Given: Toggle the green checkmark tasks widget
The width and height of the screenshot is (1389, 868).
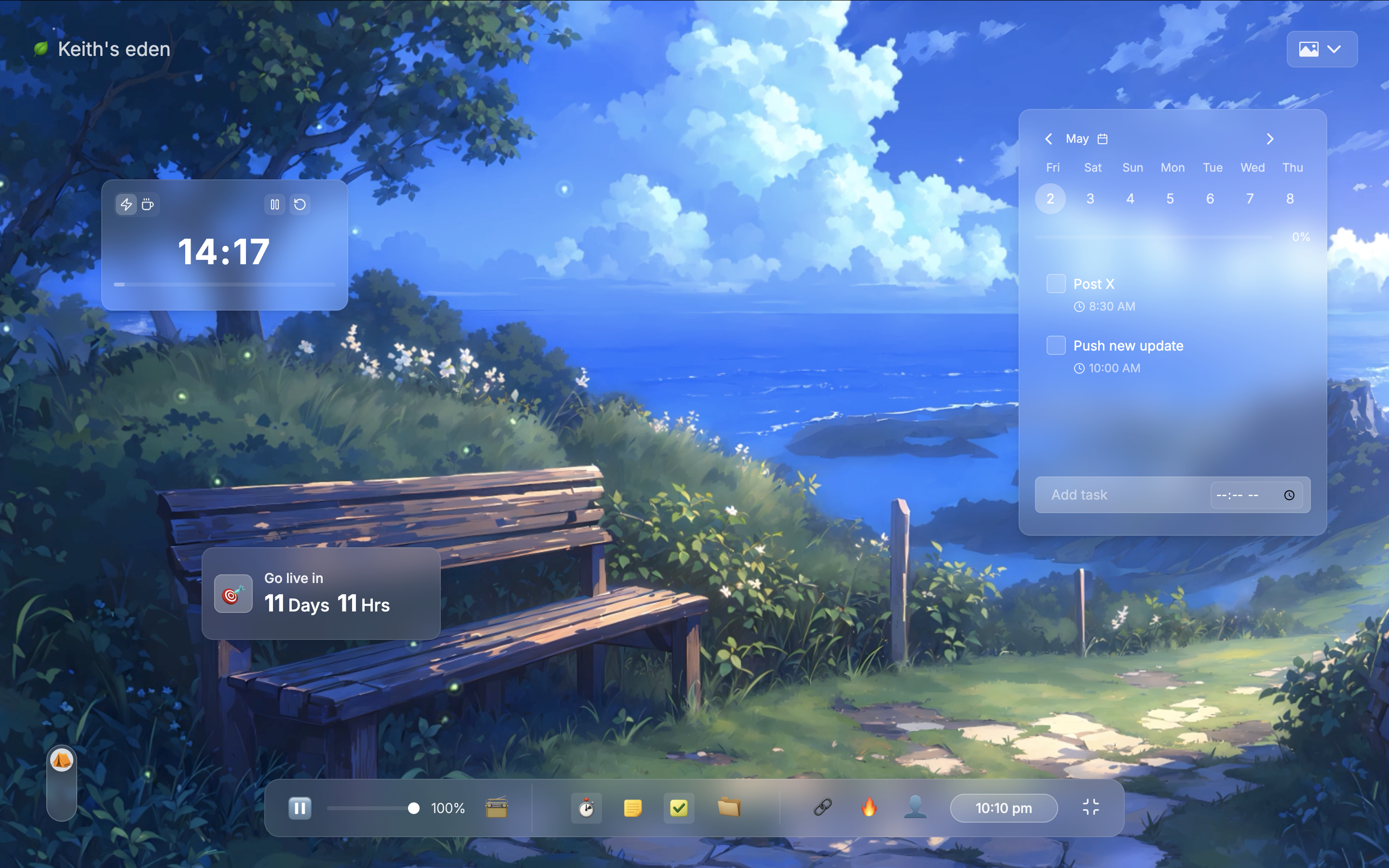Looking at the screenshot, I should click(x=679, y=808).
